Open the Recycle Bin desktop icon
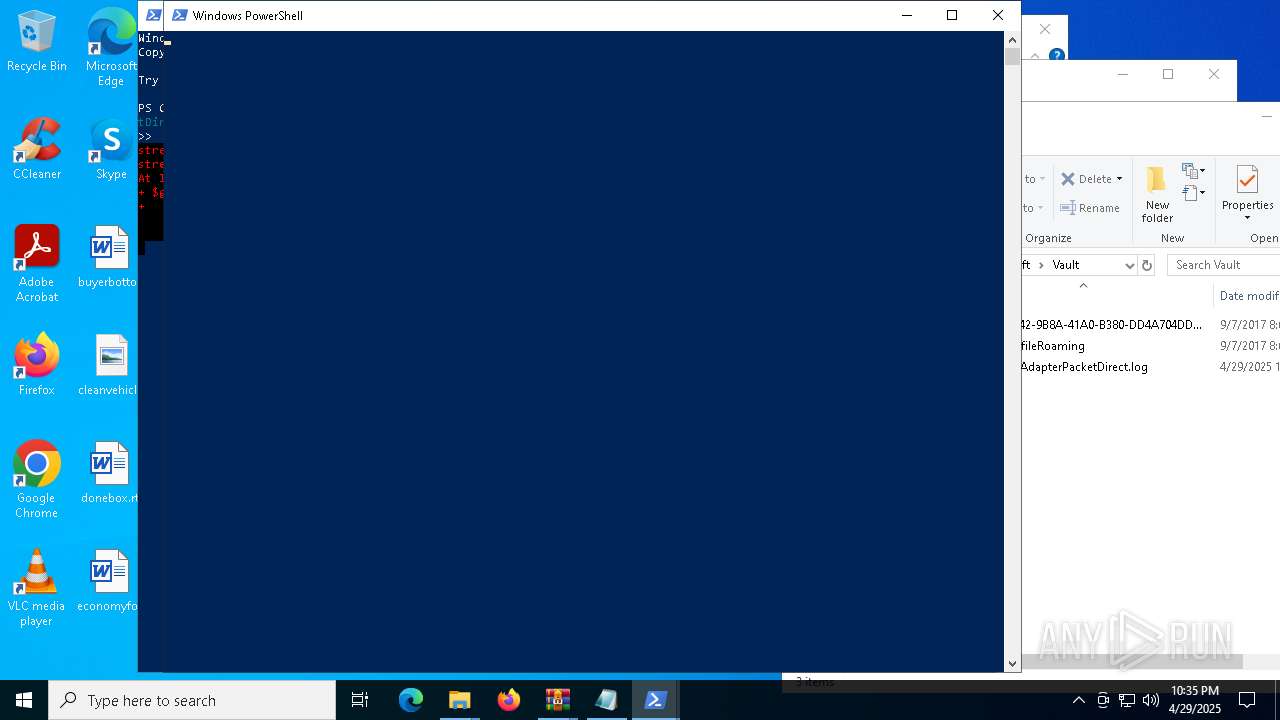The height and width of the screenshot is (720, 1280). (37, 41)
